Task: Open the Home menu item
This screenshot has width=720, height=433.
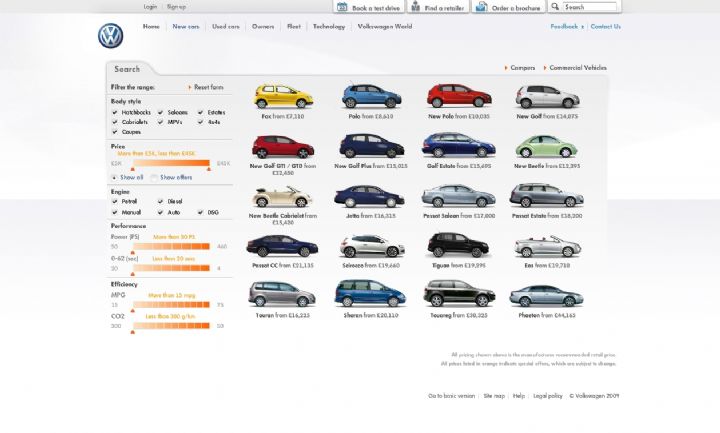Action: coord(151,27)
